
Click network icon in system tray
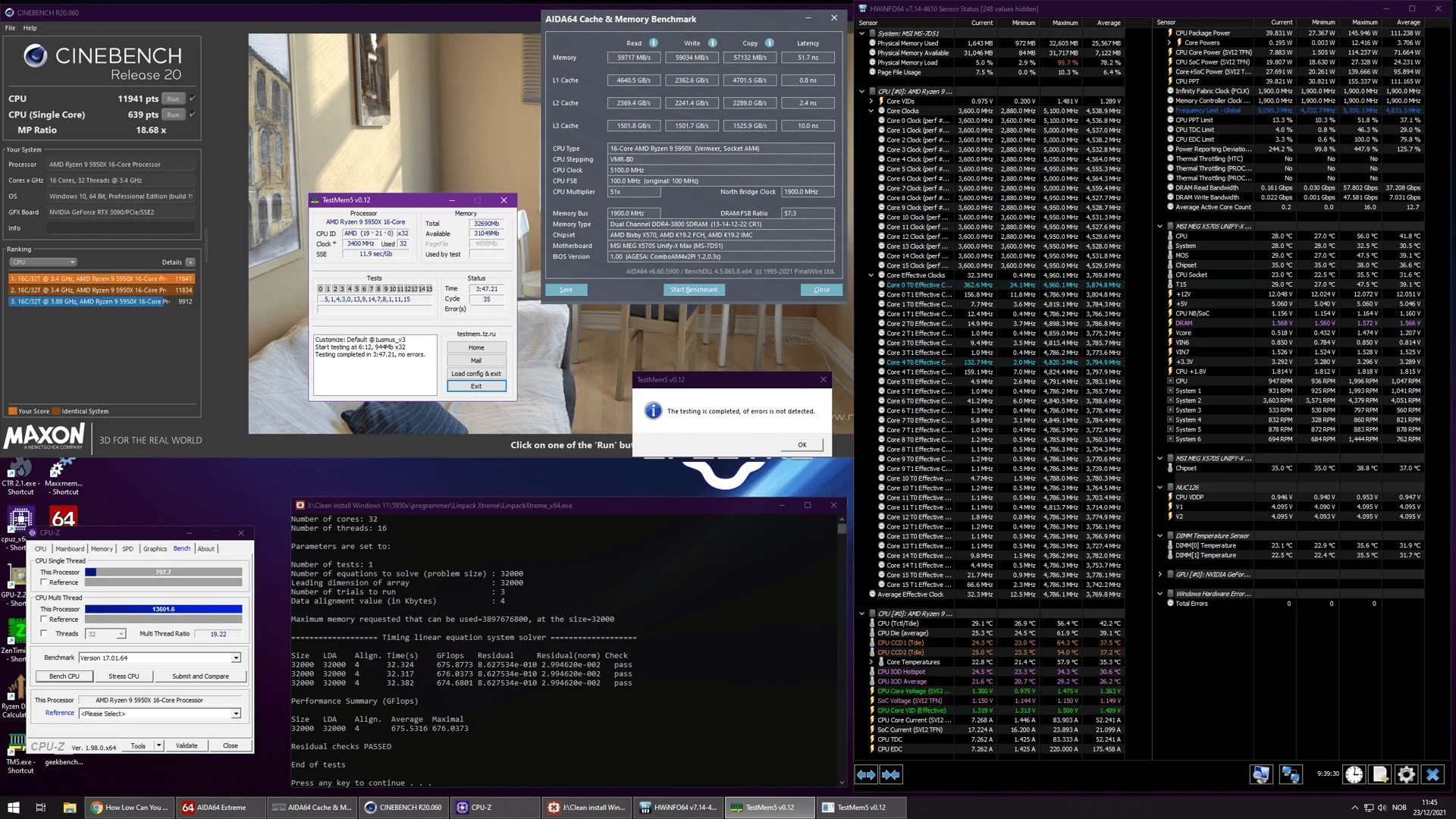click(x=1369, y=808)
